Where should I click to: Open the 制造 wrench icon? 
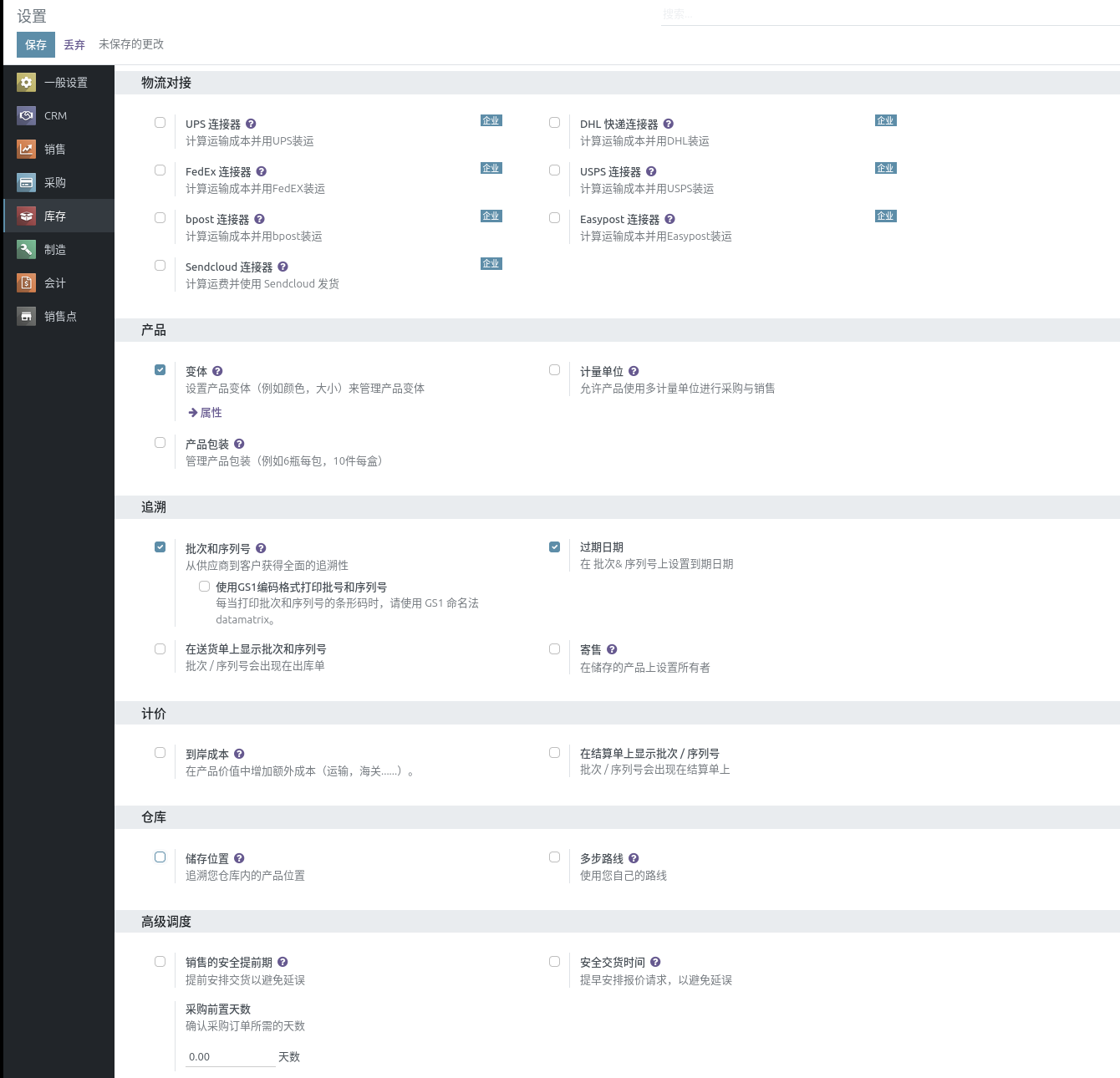(27, 249)
